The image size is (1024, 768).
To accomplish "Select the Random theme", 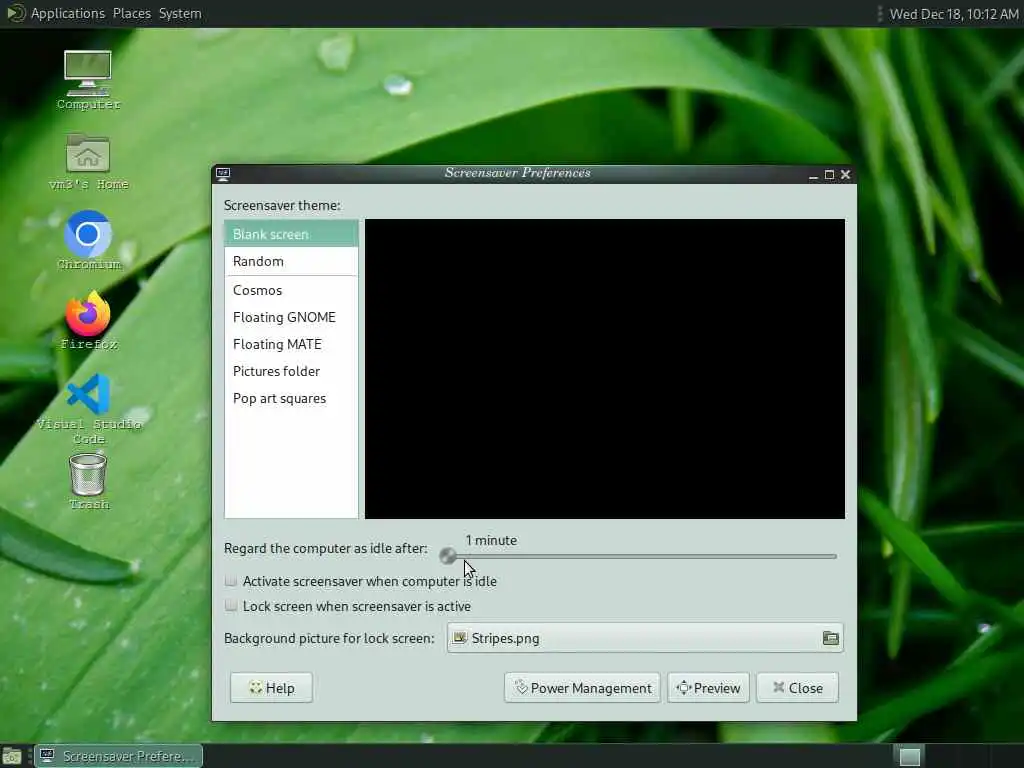I will [x=291, y=261].
